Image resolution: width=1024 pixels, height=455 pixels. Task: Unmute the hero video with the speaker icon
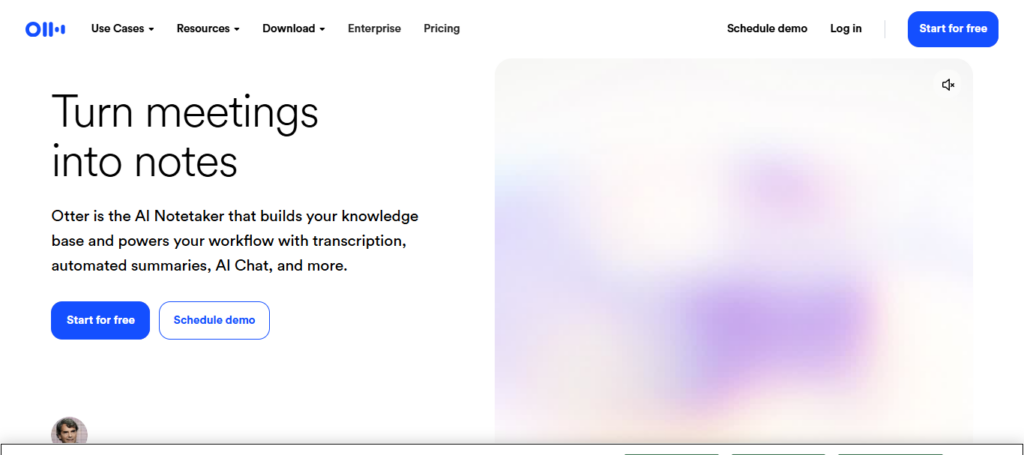tap(948, 85)
